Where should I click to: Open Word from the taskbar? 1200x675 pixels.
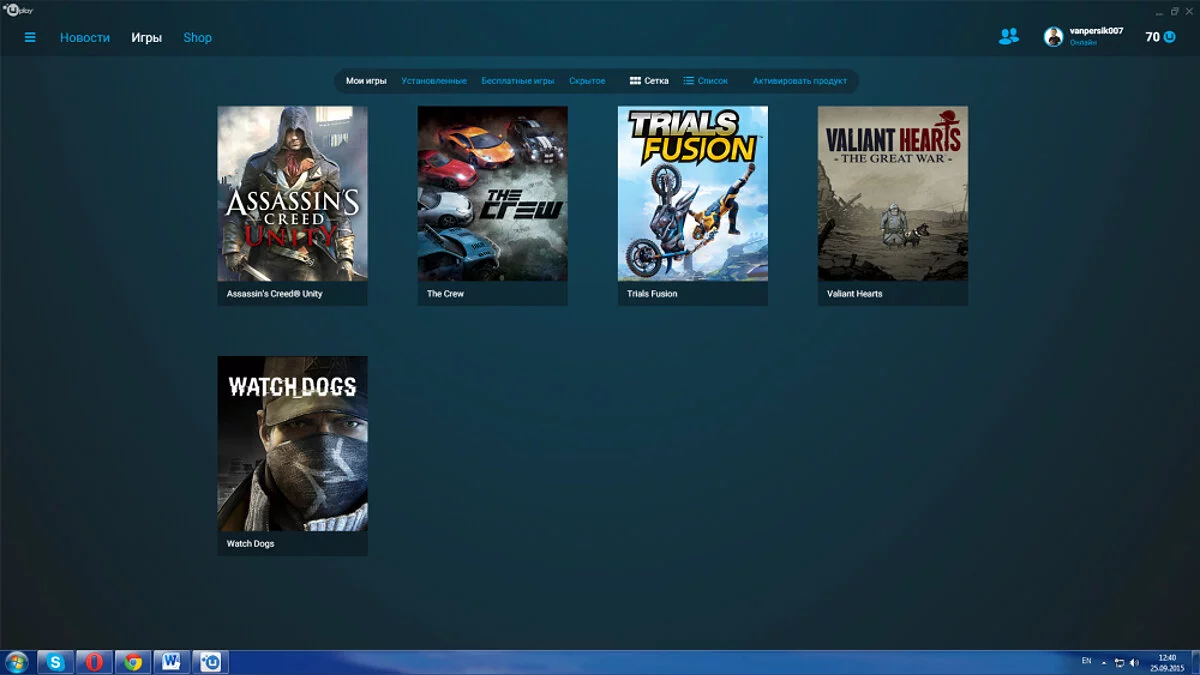click(171, 662)
